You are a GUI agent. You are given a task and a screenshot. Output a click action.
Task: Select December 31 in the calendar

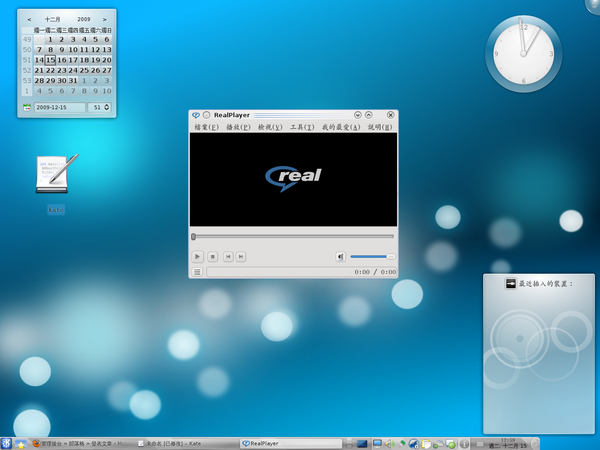(x=73, y=81)
